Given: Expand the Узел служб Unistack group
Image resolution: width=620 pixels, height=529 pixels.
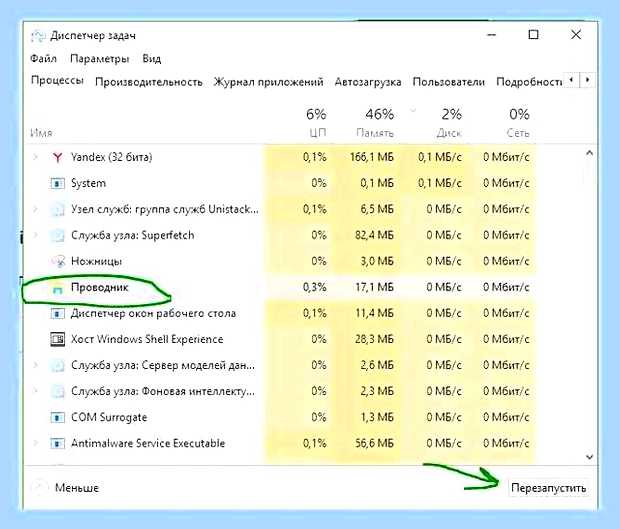Looking at the screenshot, I should [x=36, y=209].
